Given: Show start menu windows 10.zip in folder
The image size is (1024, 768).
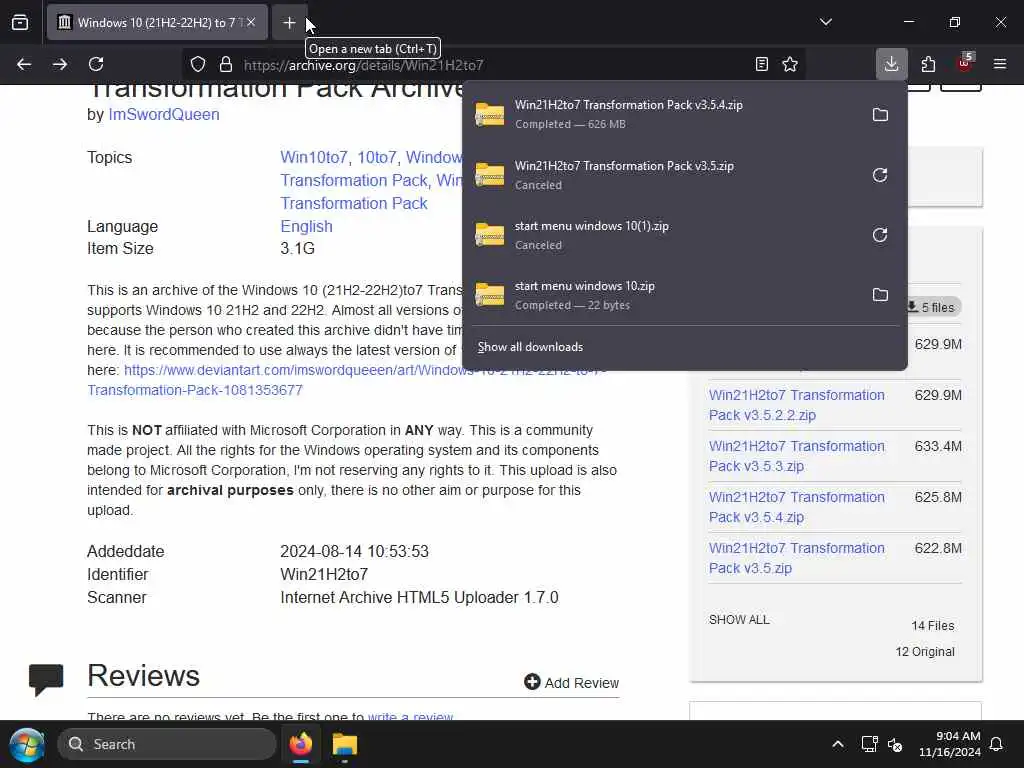Looking at the screenshot, I should coord(880,295).
